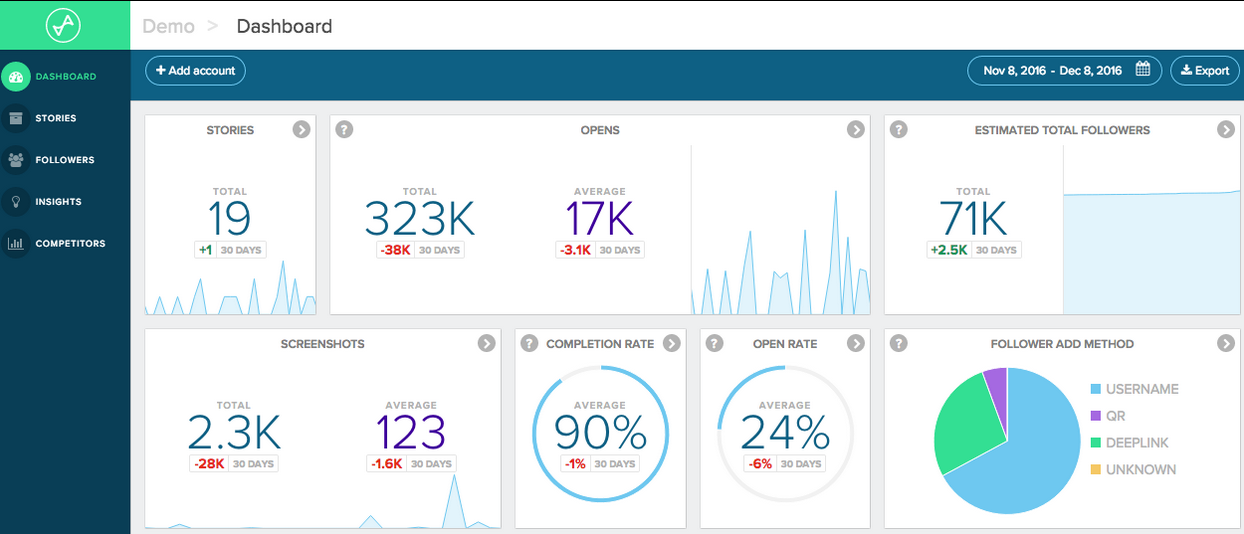This screenshot has height=534, width=1244.
Task: Click the Competitors bar chart icon
Action: pyautogui.click(x=15, y=243)
